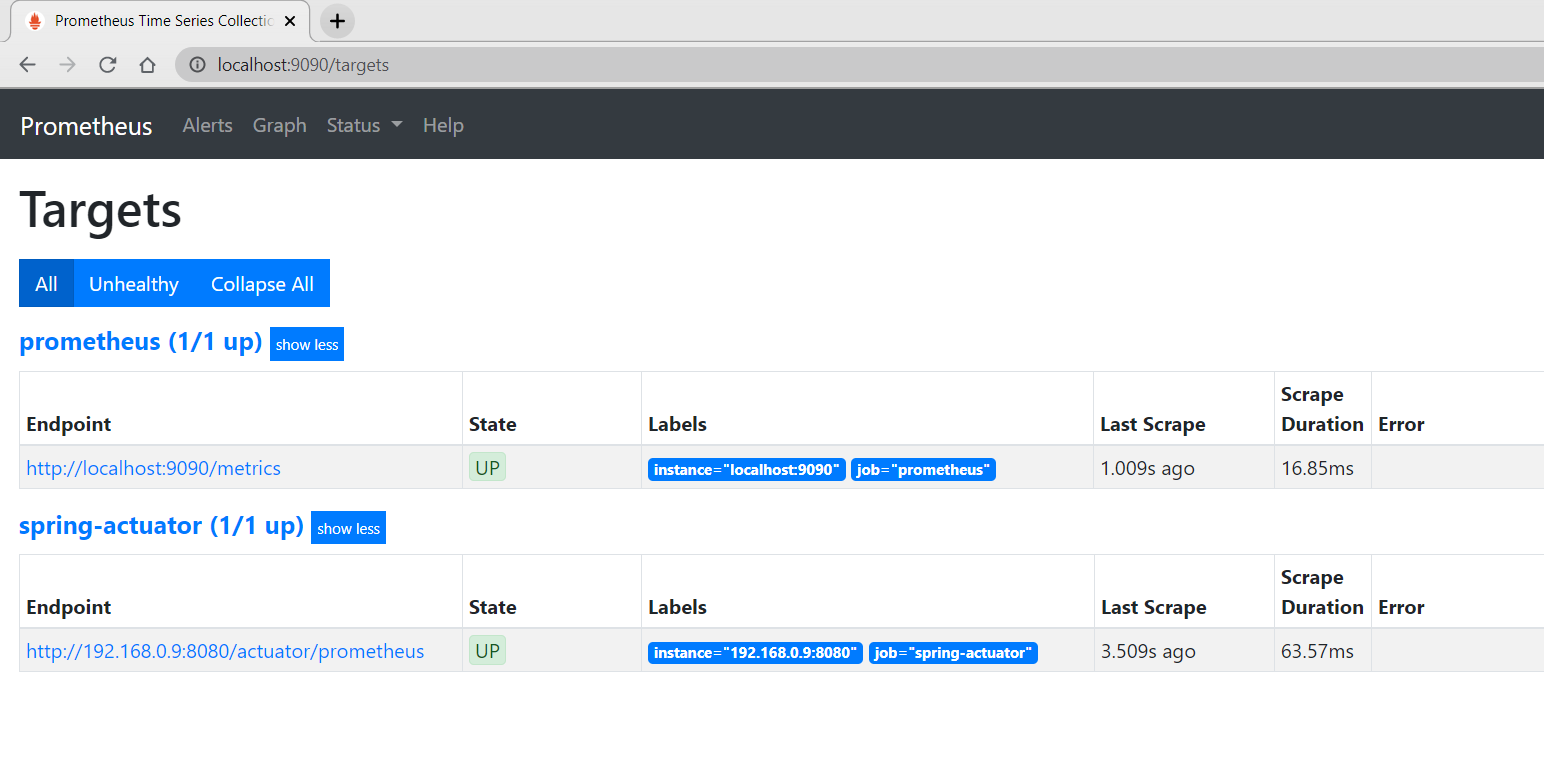Screen dimensions: 1544x776
Task: Click the Prometheus brand link
Action: coord(86,126)
